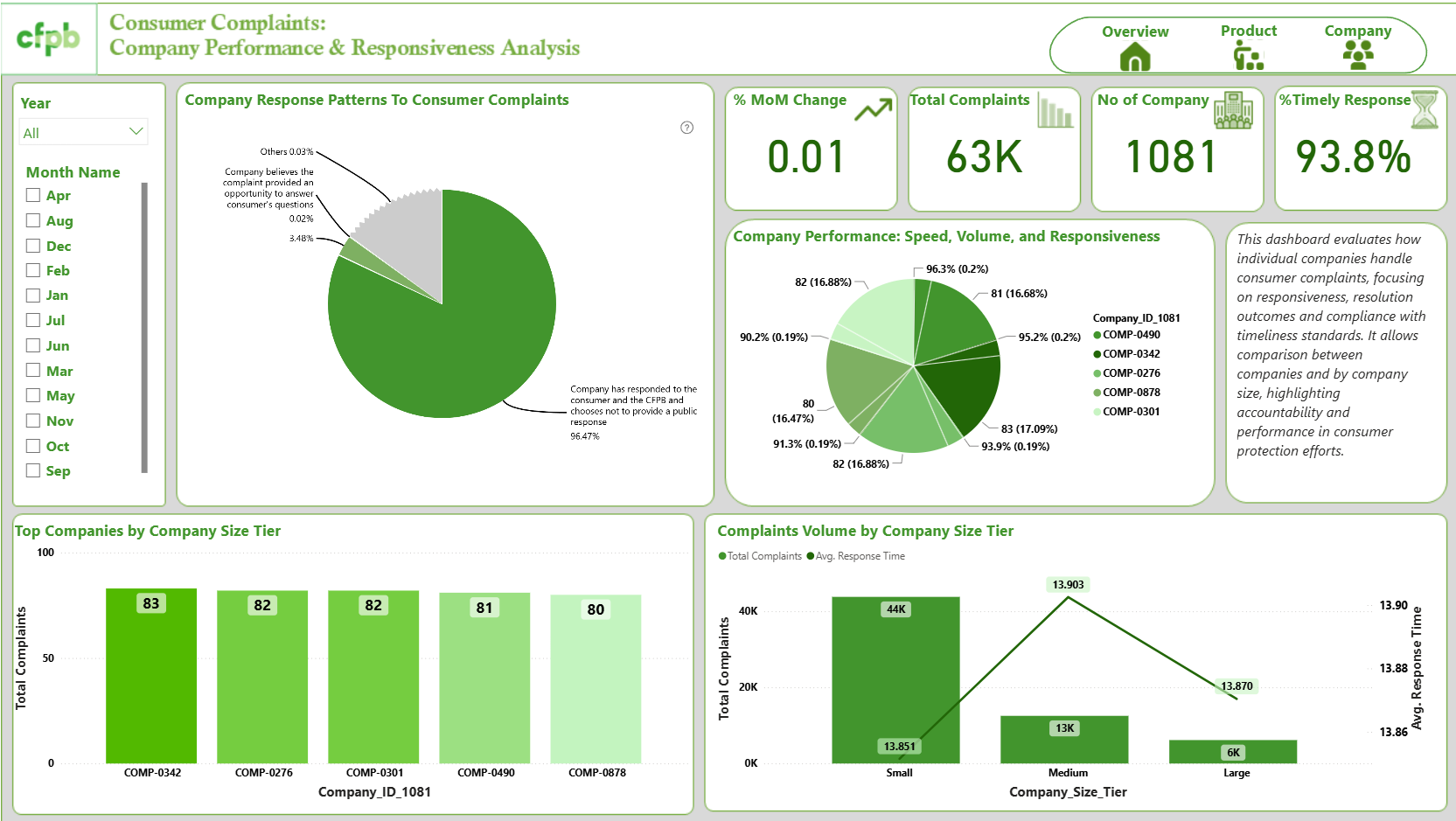Toggle the Jul month checkbox
The width and height of the screenshot is (1456, 821).
coord(33,320)
